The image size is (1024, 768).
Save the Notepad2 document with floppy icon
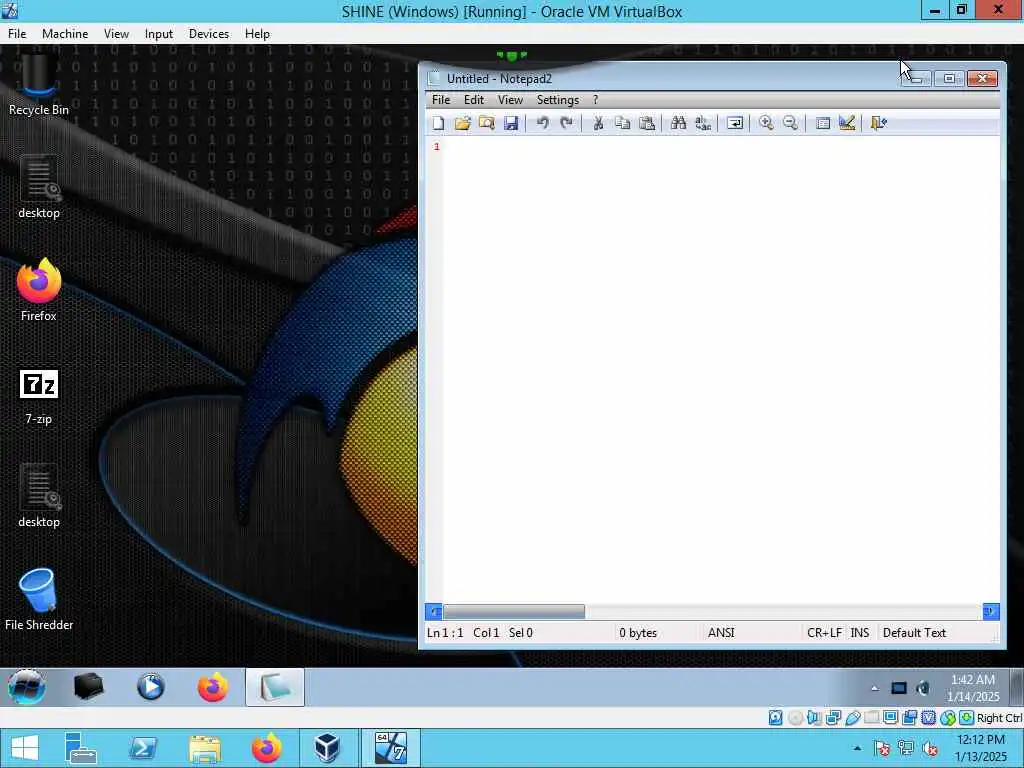pyautogui.click(x=511, y=123)
